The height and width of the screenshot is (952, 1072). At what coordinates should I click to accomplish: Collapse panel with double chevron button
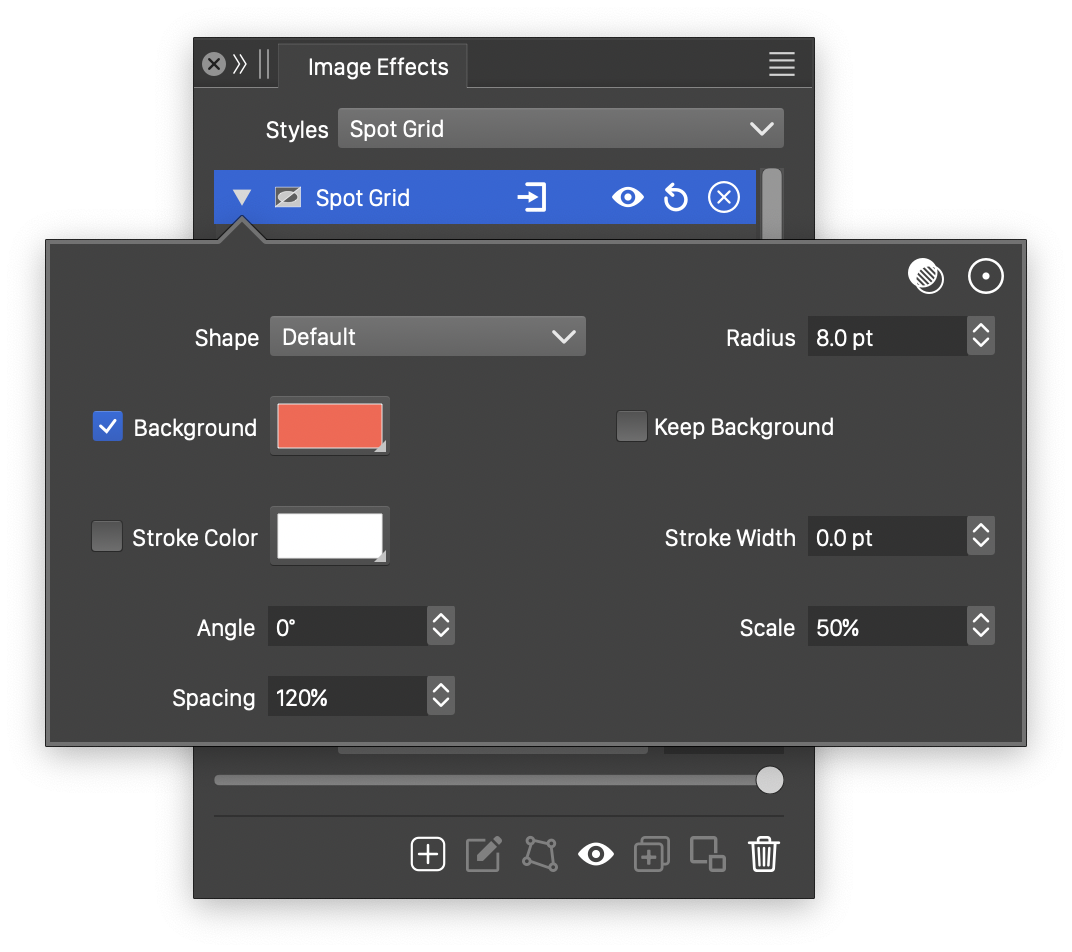pyautogui.click(x=240, y=65)
